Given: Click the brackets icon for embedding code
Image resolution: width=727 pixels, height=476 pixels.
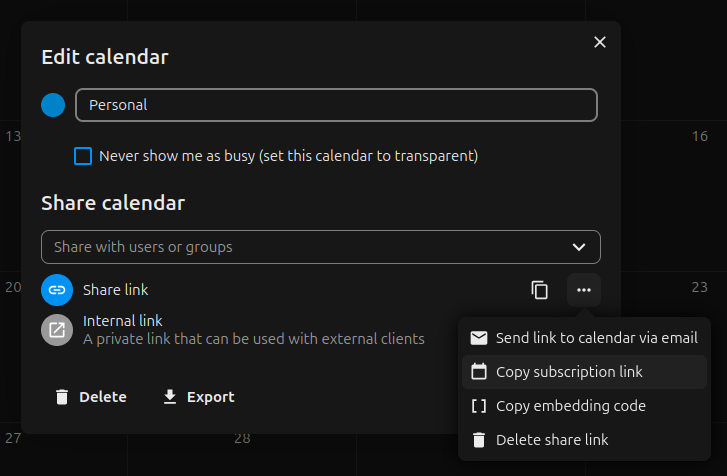Looking at the screenshot, I should click(479, 406).
